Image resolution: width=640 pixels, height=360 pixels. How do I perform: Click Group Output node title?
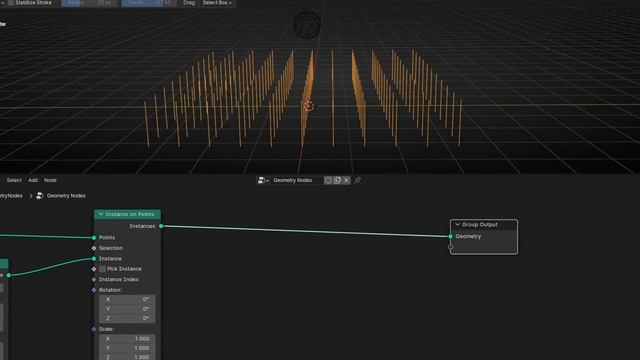coord(480,224)
